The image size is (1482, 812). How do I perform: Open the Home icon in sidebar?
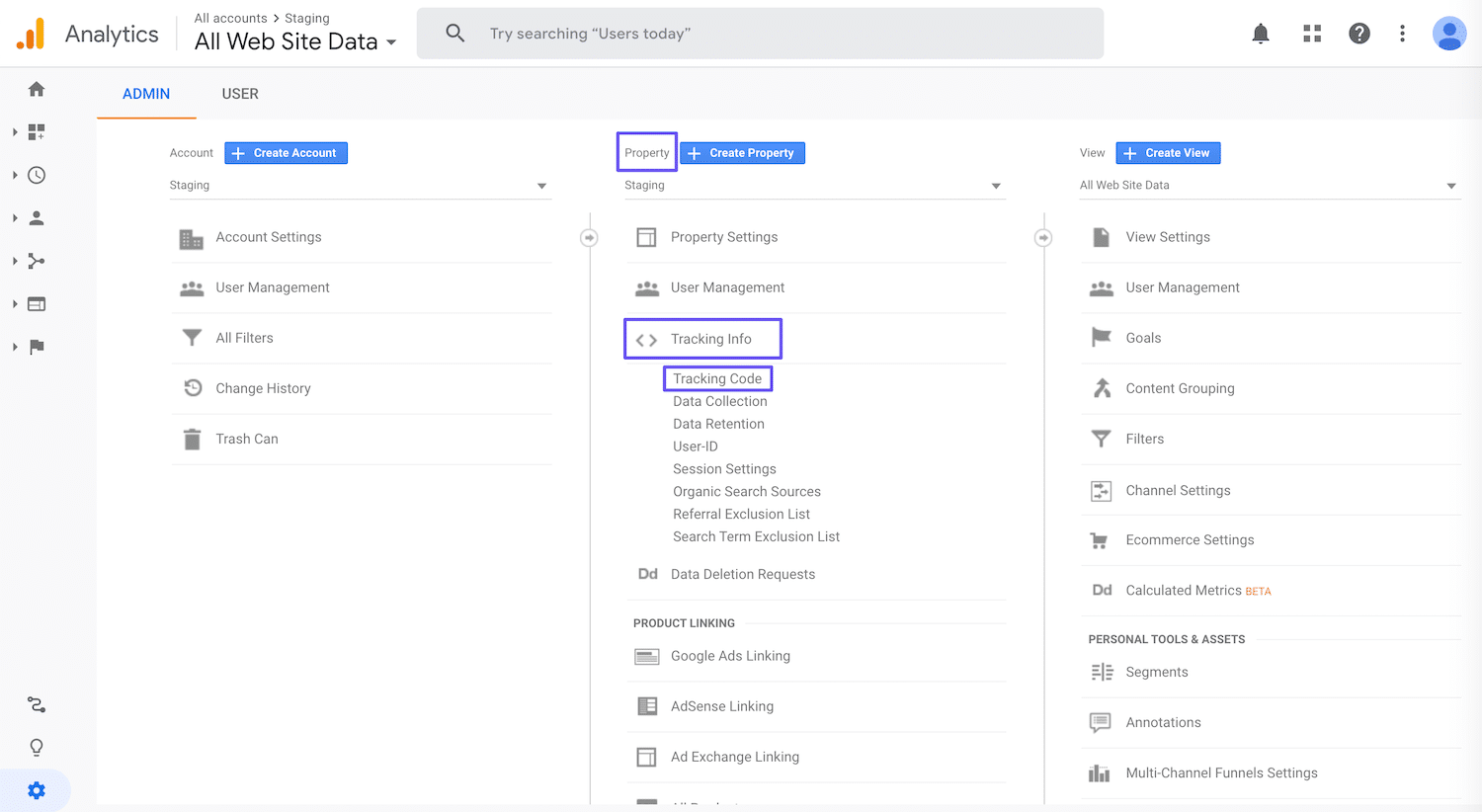pos(36,88)
